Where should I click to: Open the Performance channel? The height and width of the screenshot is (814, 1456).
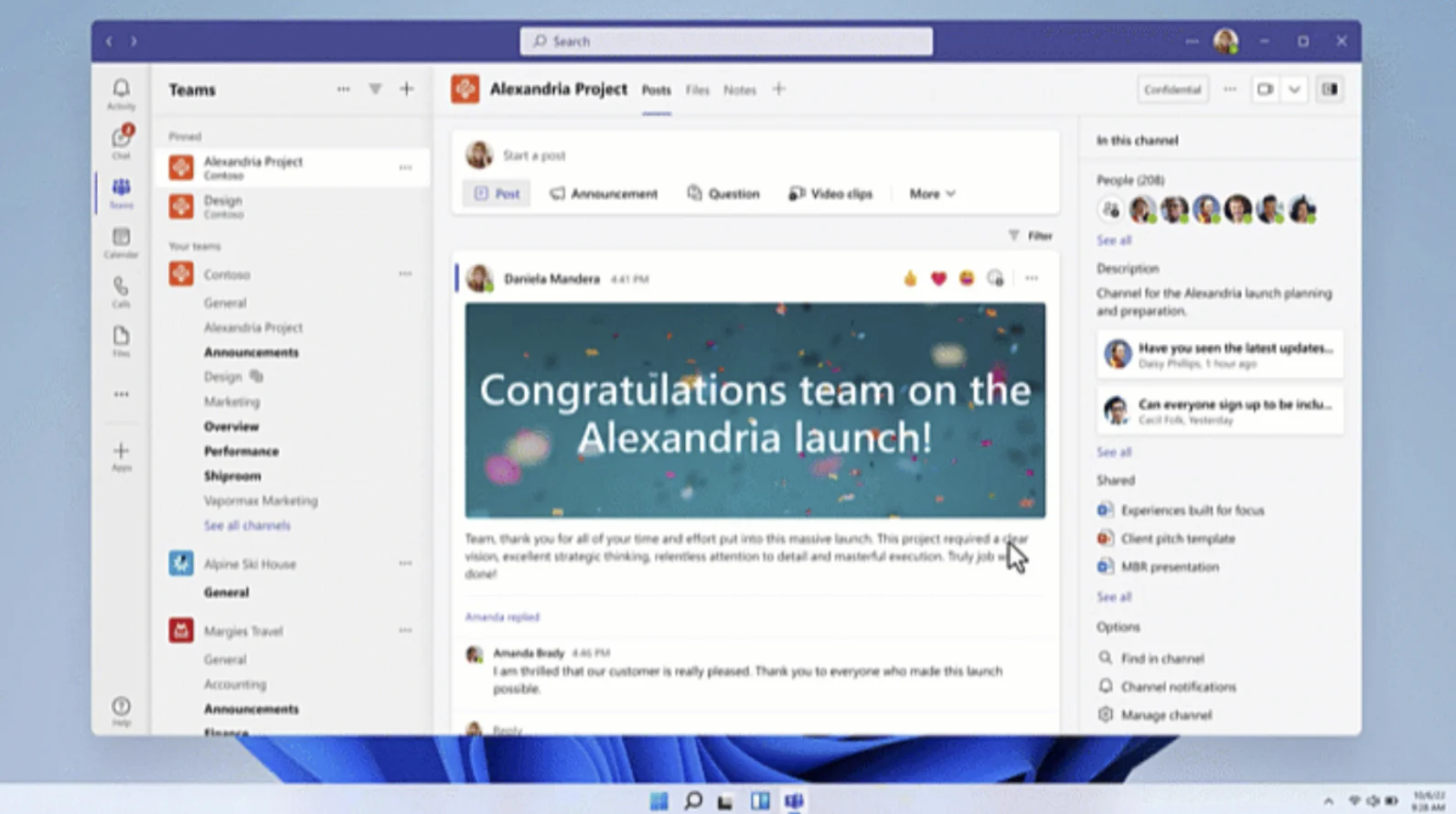click(241, 451)
